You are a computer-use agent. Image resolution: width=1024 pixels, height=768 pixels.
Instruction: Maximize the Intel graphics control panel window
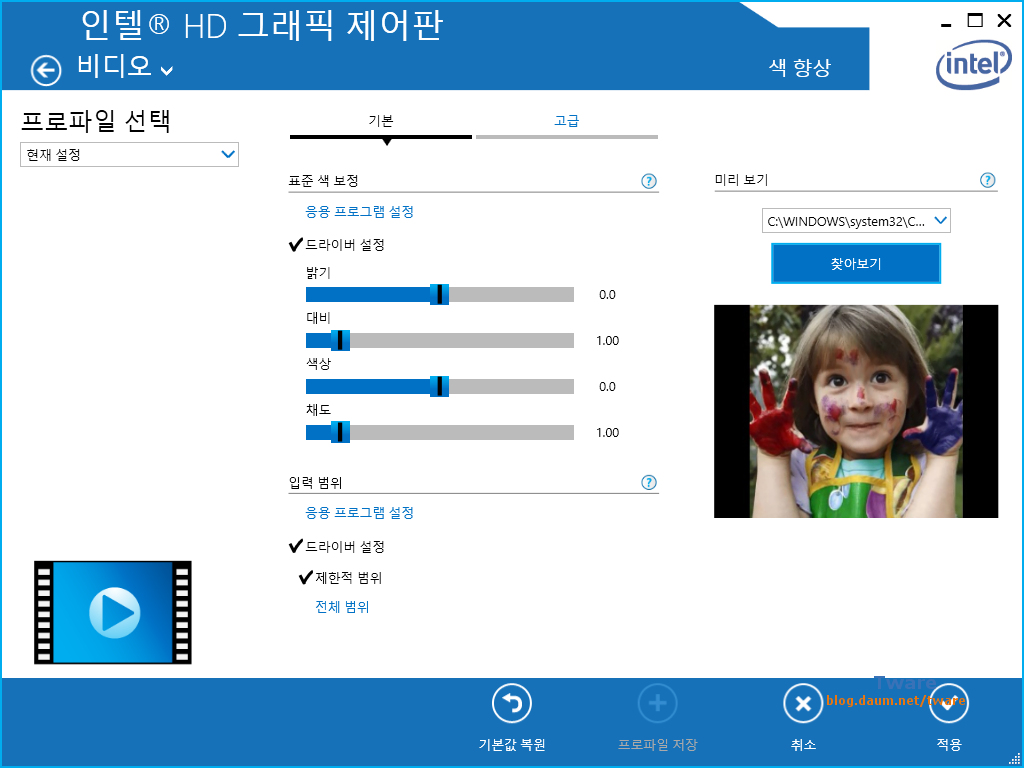tap(975, 21)
